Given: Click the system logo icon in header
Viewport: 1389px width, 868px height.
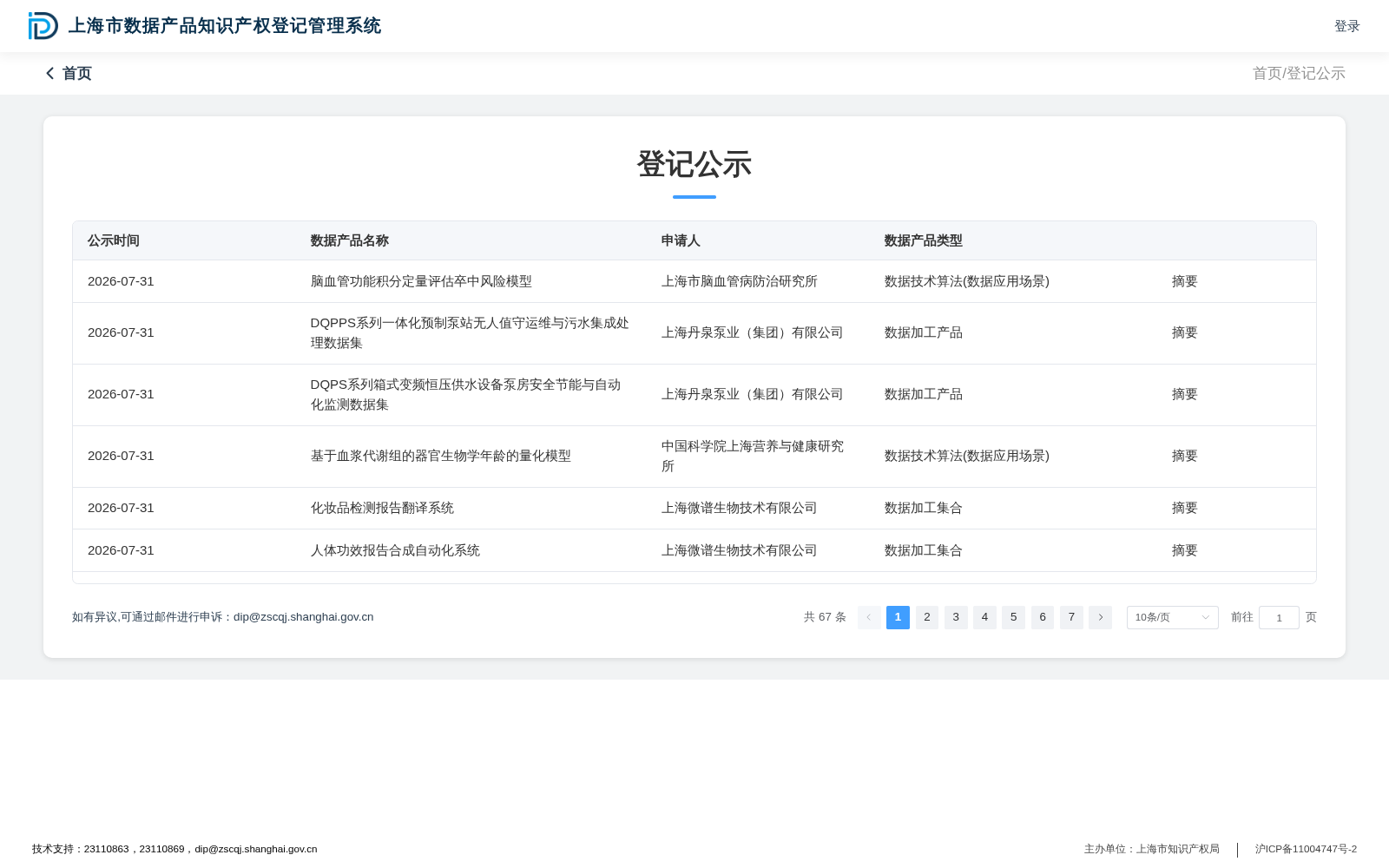Looking at the screenshot, I should [43, 26].
